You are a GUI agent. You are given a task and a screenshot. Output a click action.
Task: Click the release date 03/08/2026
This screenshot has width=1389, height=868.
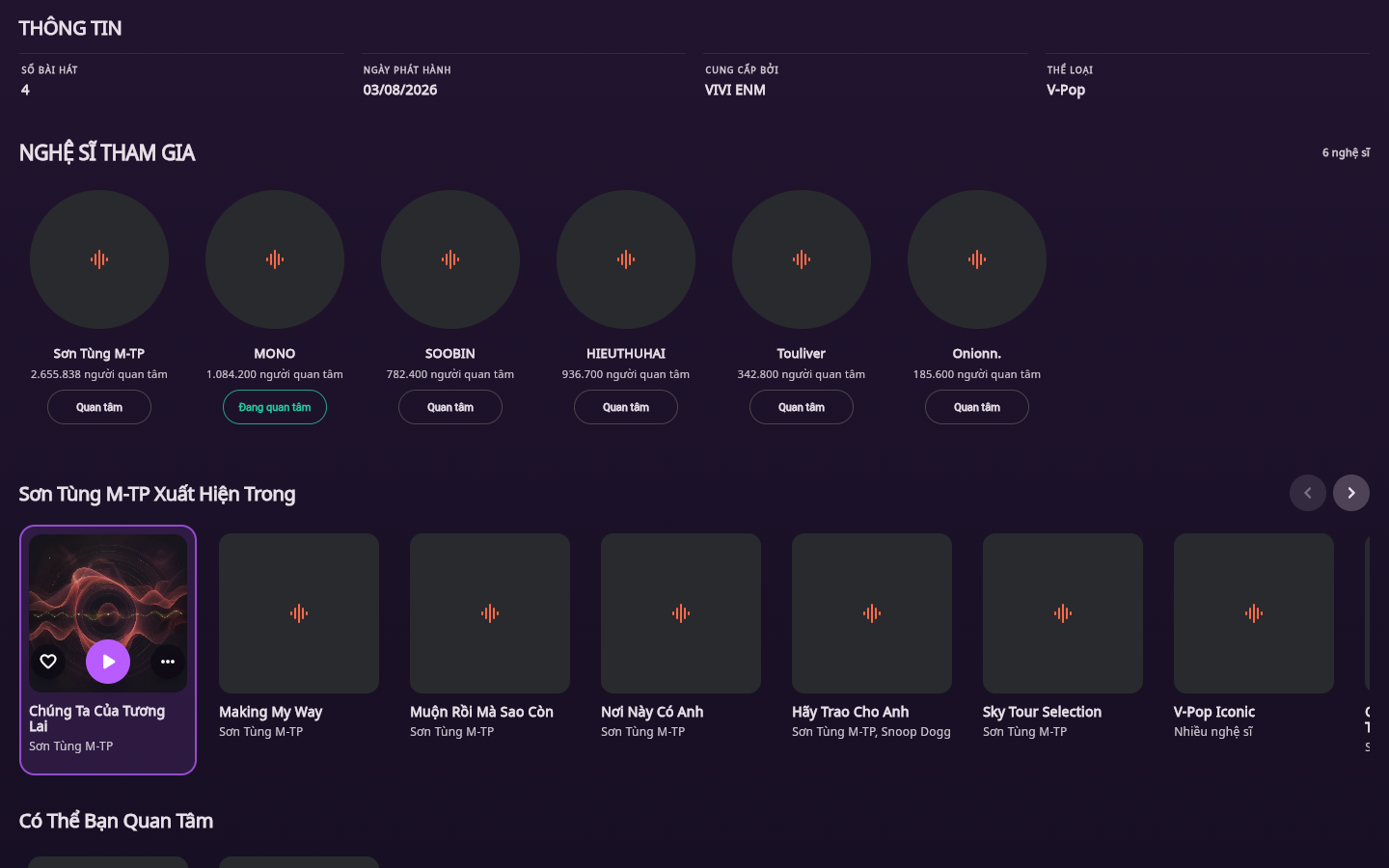pyautogui.click(x=400, y=90)
